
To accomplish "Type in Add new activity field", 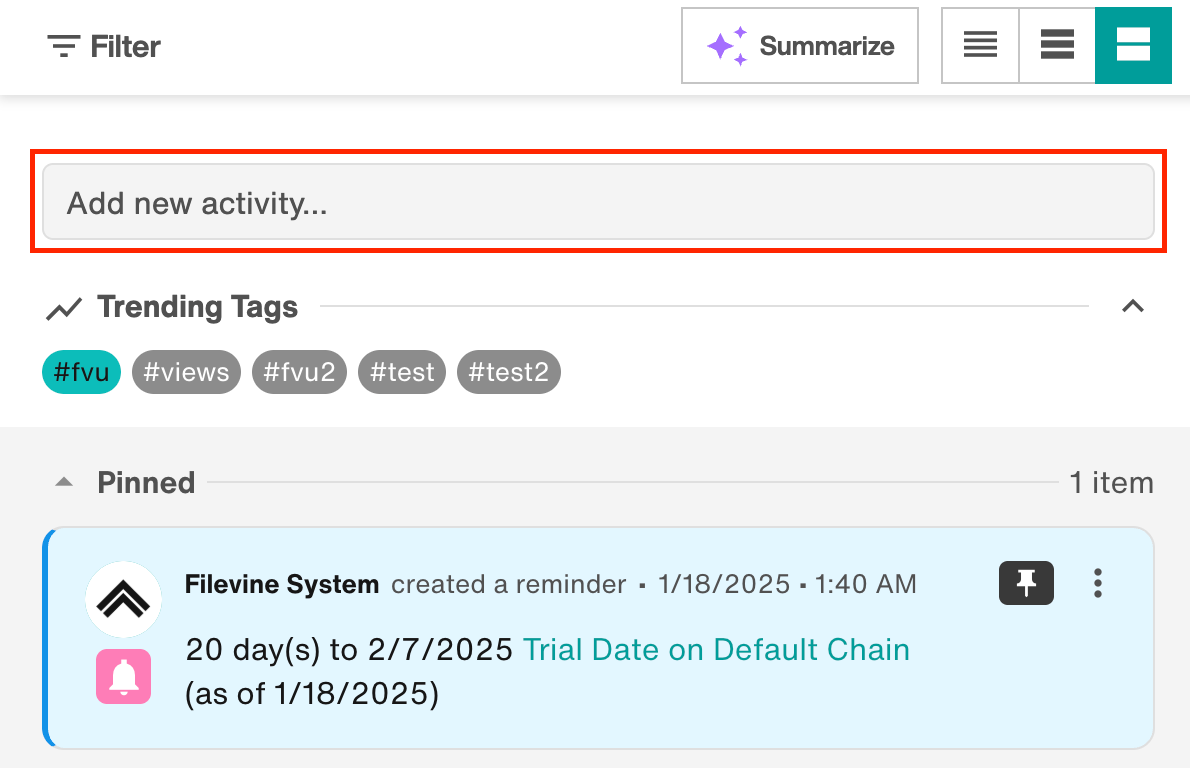I will click(598, 203).
